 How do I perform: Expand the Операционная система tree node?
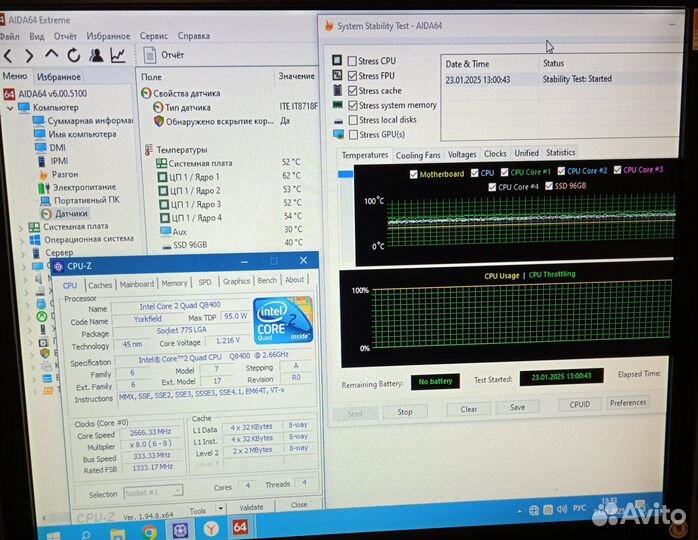(x=21, y=241)
